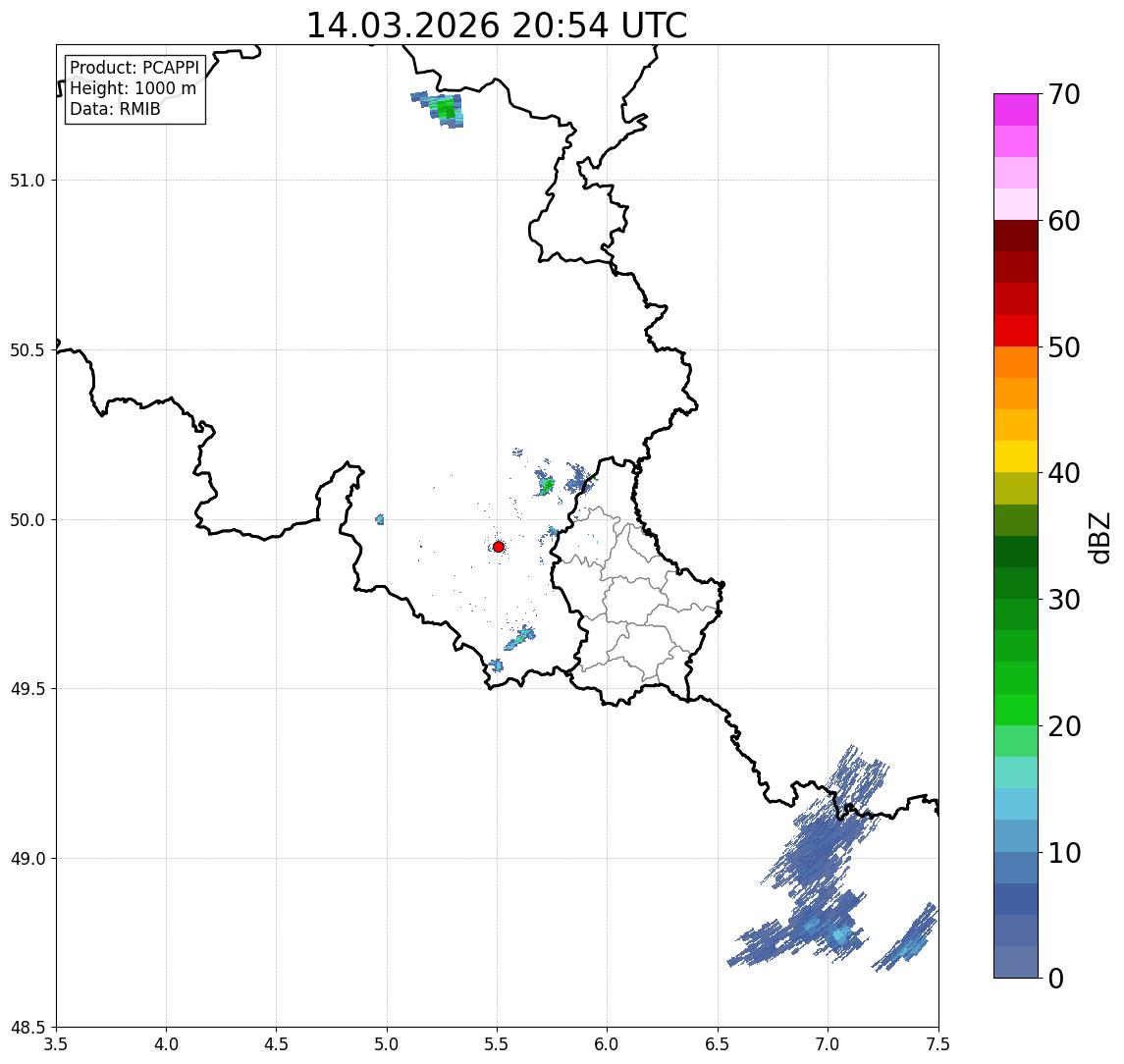Click longitude axis label 5.5
The height and width of the screenshot is (1064, 1124).
point(498,1044)
